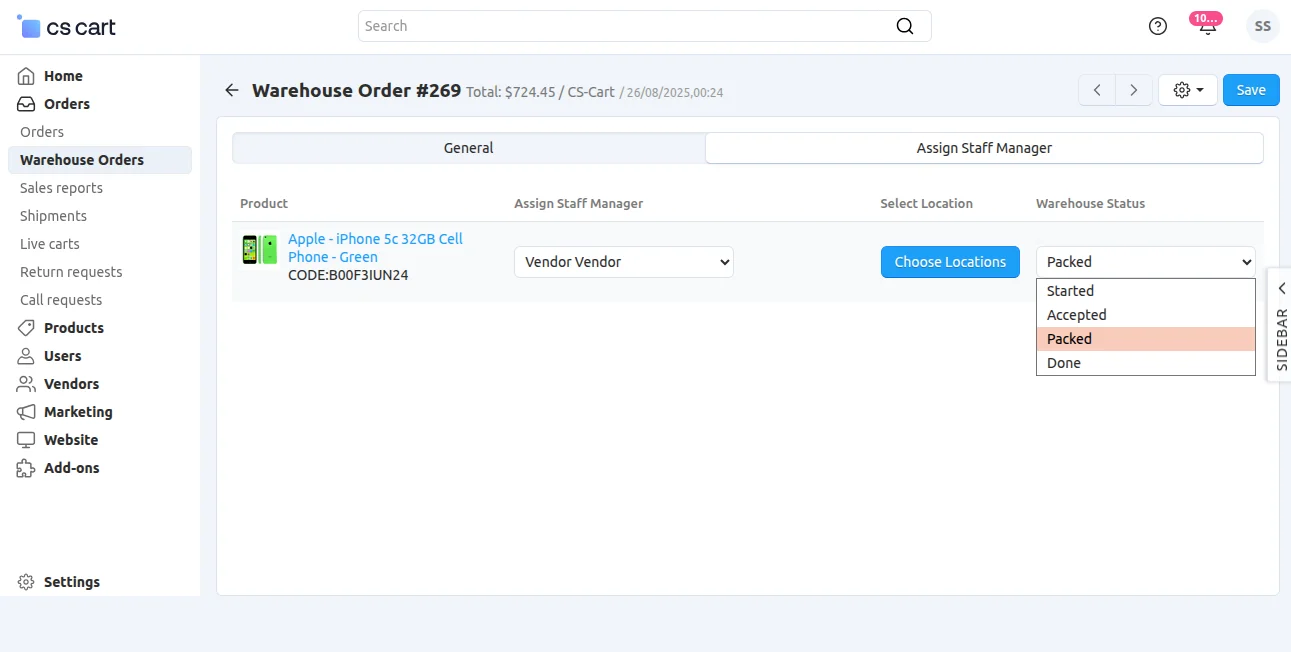
Task: Click the Products tag icon
Action: (26, 328)
